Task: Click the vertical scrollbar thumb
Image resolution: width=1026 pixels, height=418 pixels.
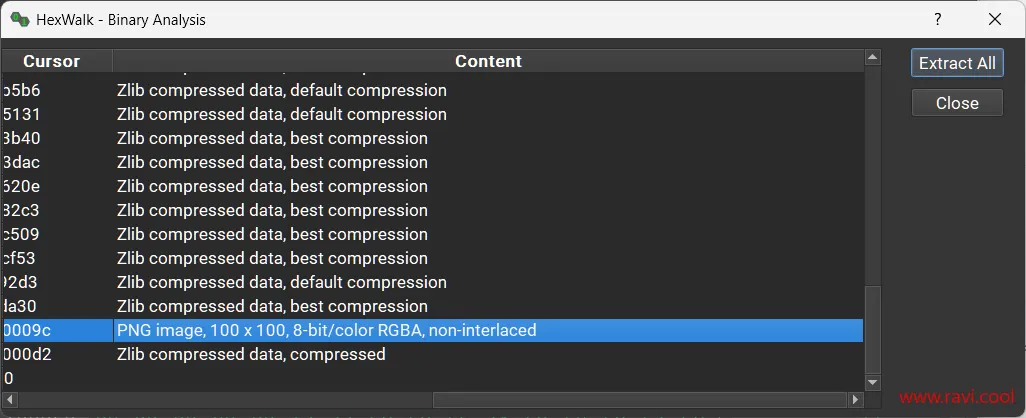Action: [872, 330]
